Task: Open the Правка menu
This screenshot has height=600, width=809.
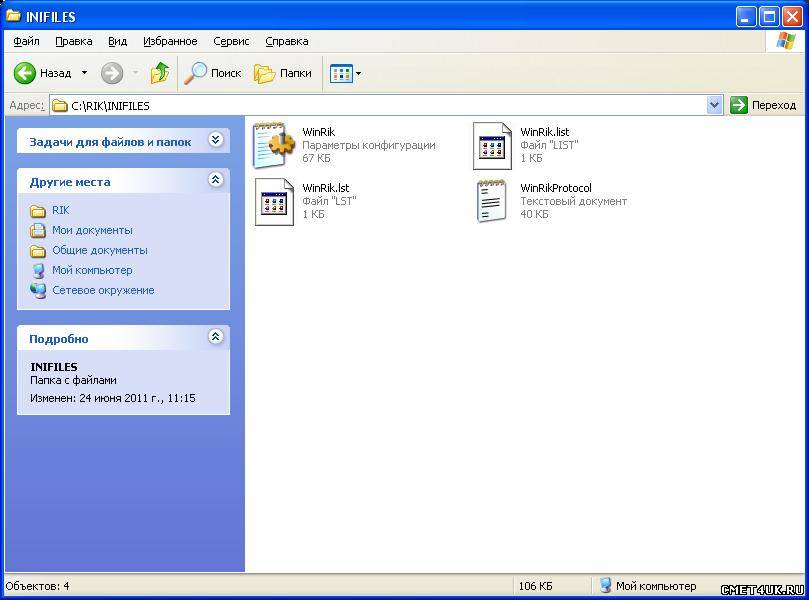Action: click(x=74, y=41)
